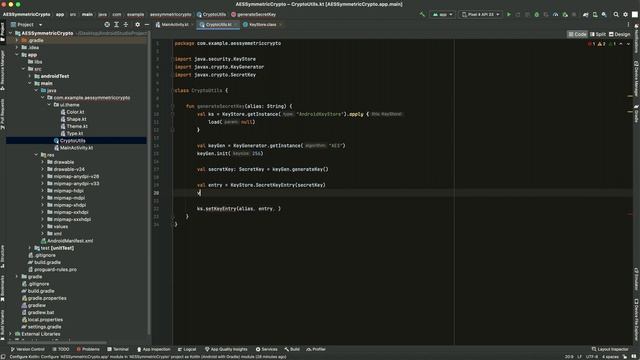Open the Build tool window
This screenshot has height=360, width=640.
pyautogui.click(x=292, y=349)
